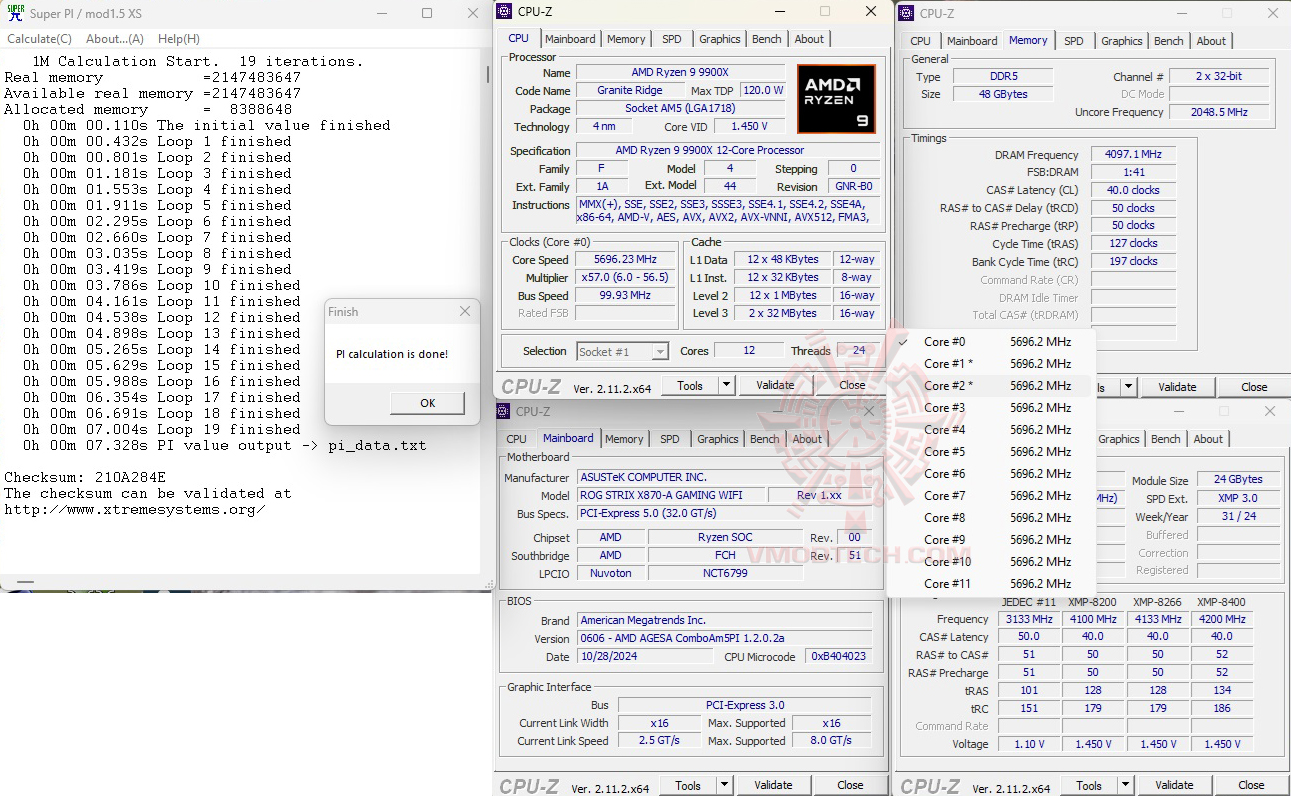Close the Finish dialog with its X
Viewport: 1291px width, 796px height.
click(465, 312)
